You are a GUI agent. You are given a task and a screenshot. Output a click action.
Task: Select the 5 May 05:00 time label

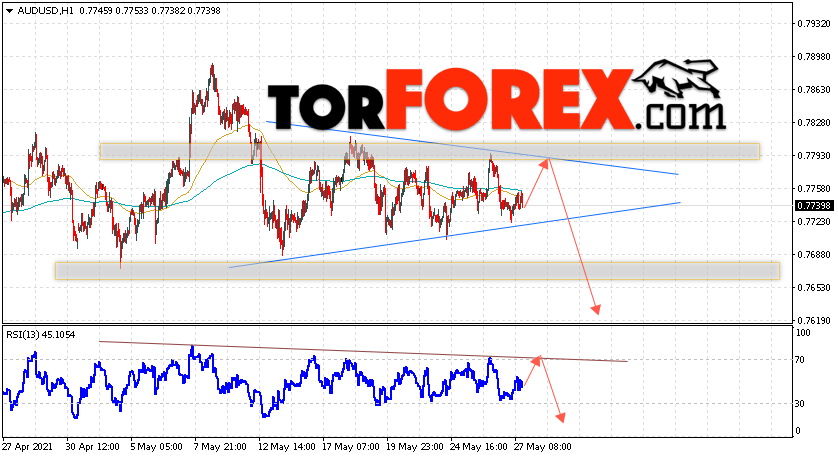coord(157,447)
